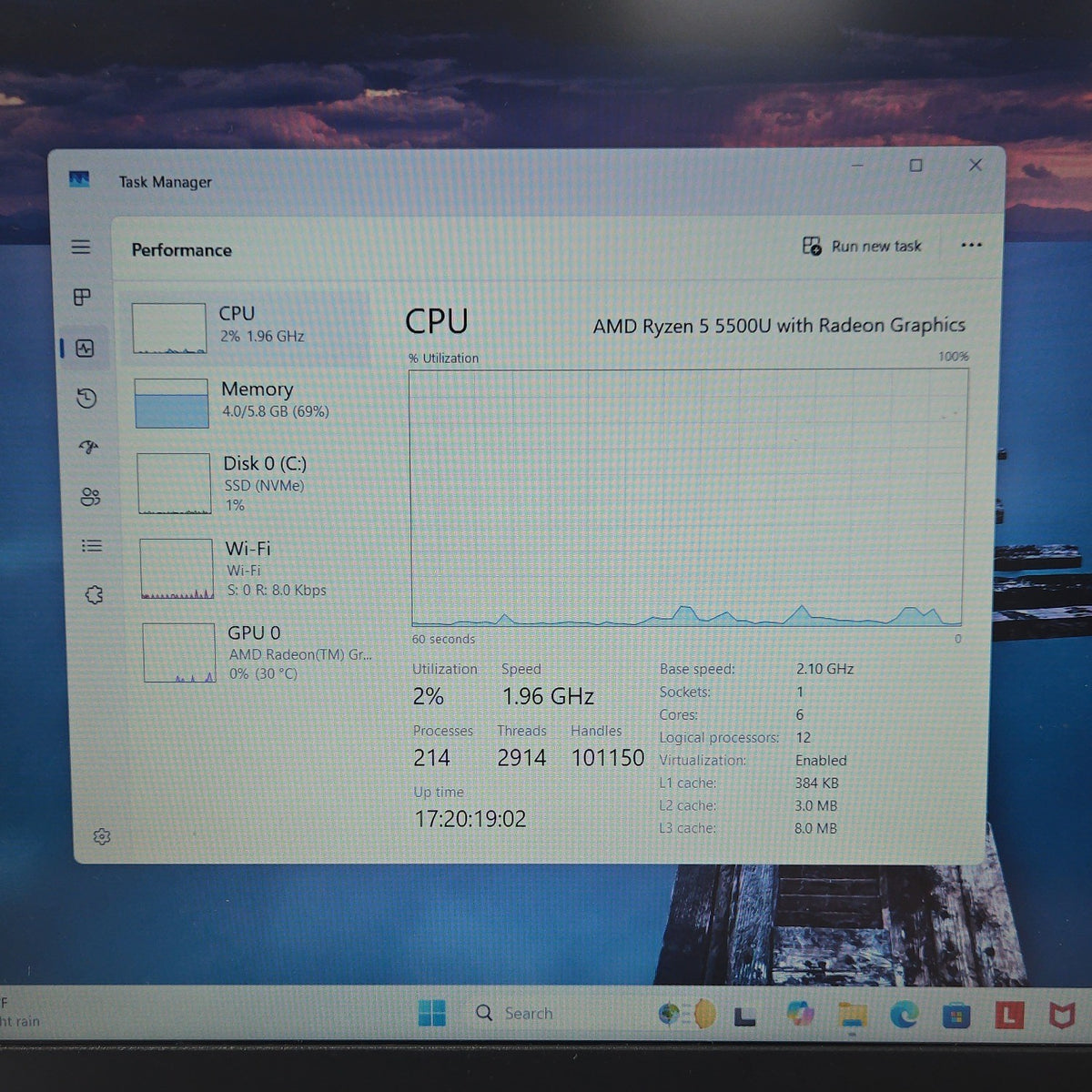Click the '% Utilization' graph label
Viewport: 1092px width, 1092px height.
444,359
